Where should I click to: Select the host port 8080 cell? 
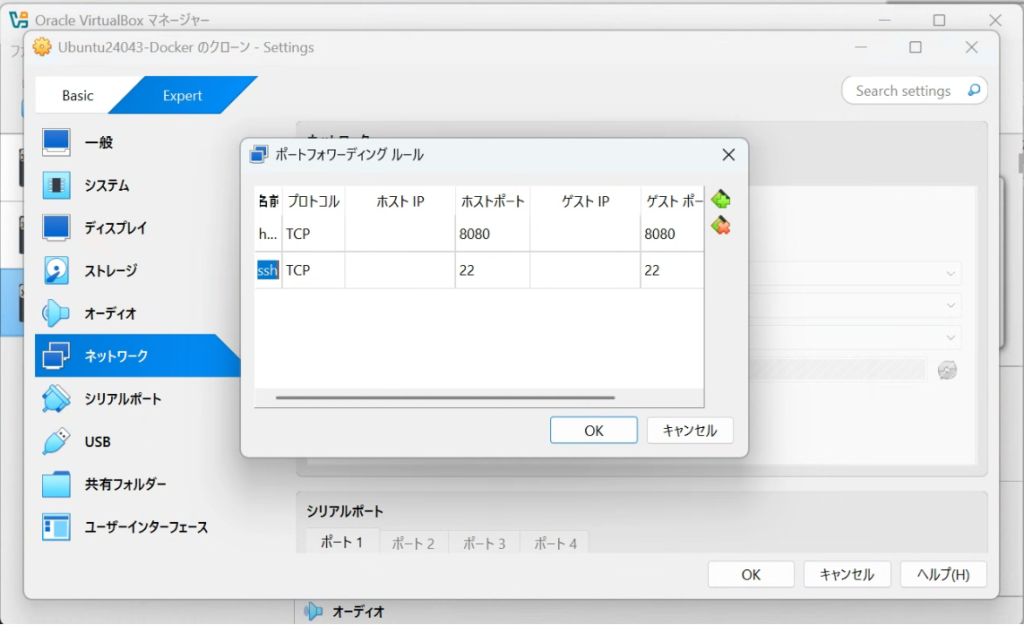[x=492, y=234]
